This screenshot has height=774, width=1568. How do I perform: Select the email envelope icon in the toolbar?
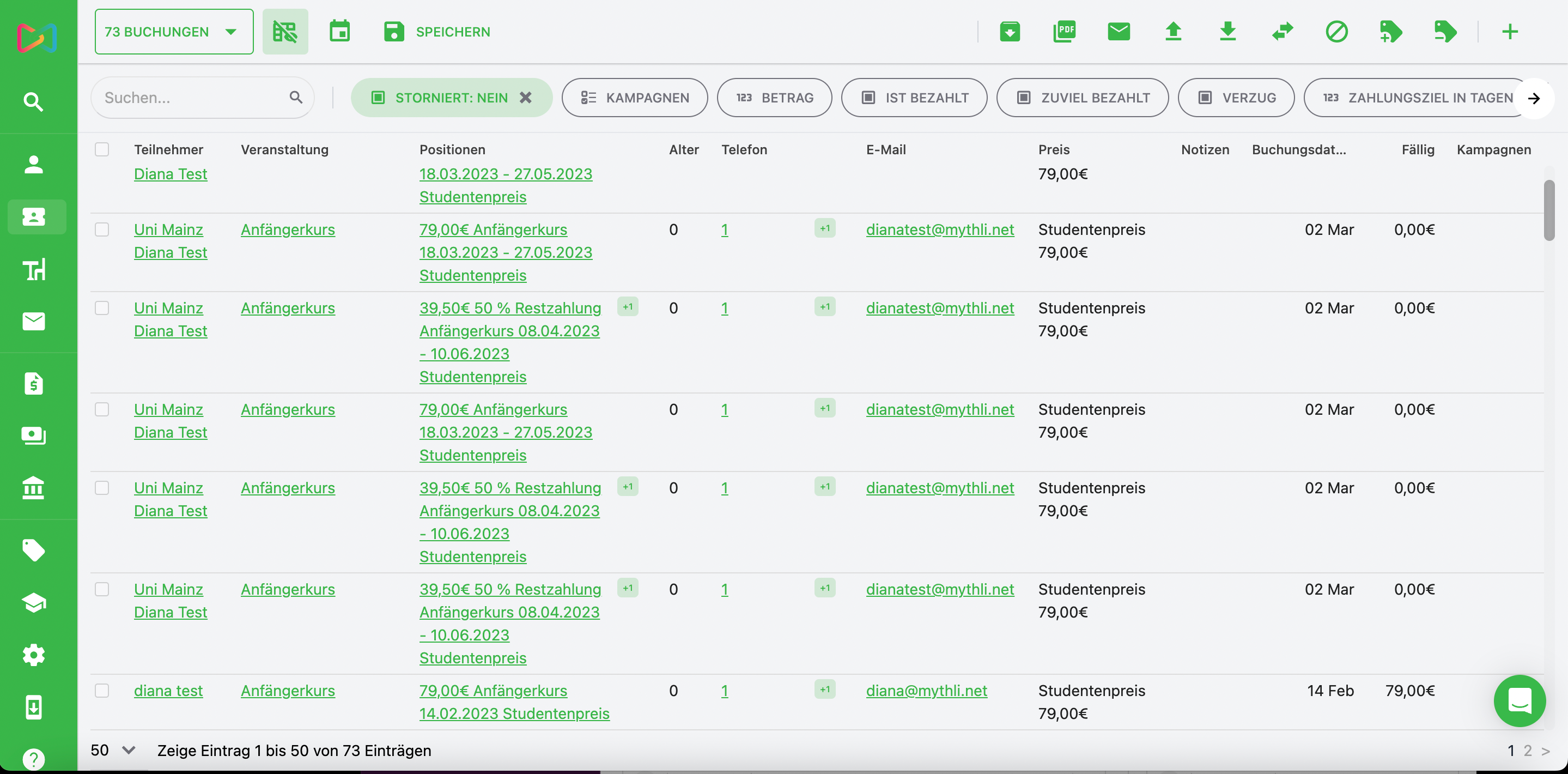click(x=1119, y=32)
